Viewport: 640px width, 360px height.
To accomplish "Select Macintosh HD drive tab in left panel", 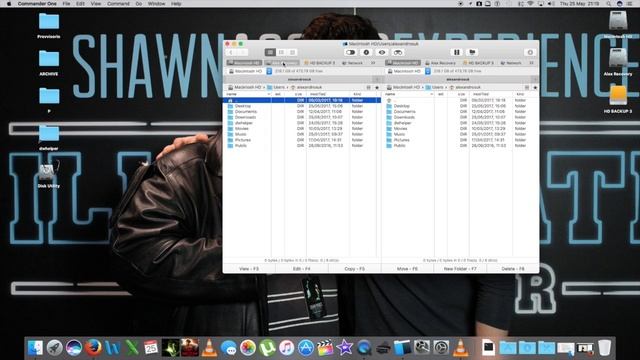I will click(x=244, y=63).
